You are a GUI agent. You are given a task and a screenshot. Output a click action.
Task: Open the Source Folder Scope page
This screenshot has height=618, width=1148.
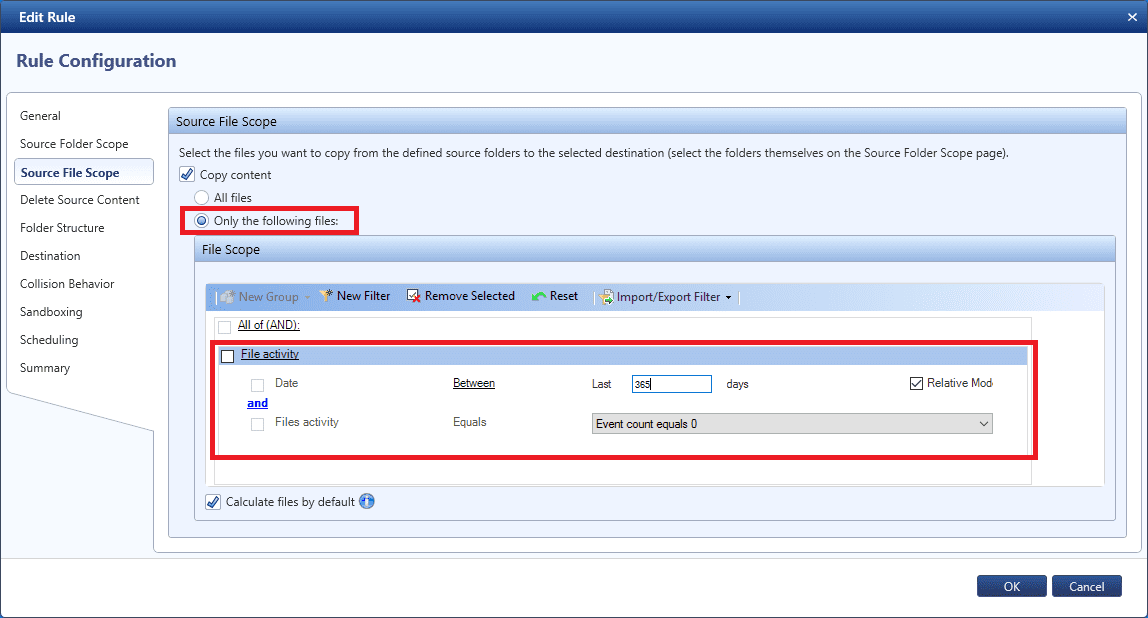[x=74, y=144]
